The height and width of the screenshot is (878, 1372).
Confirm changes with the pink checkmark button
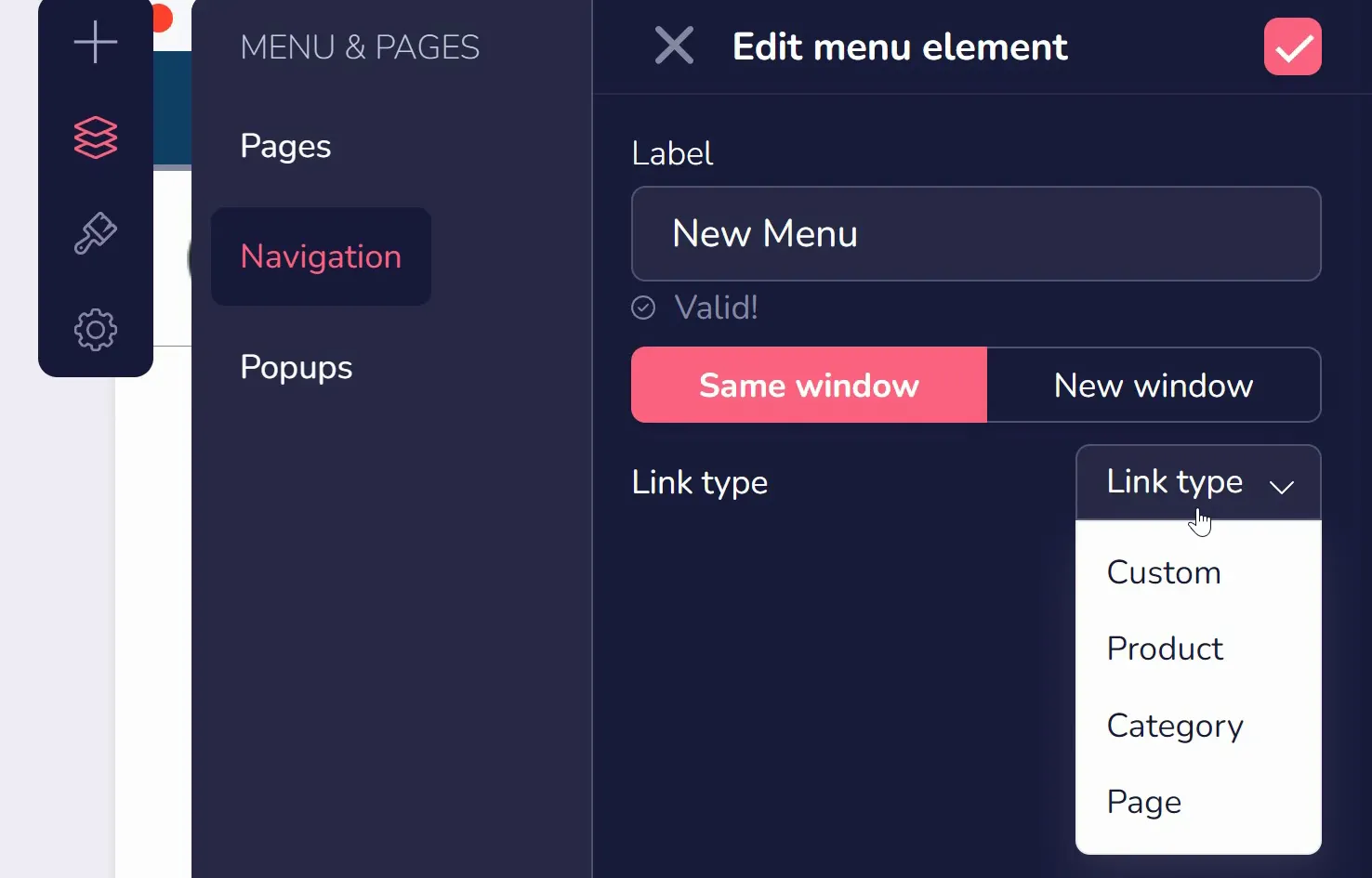click(x=1292, y=46)
